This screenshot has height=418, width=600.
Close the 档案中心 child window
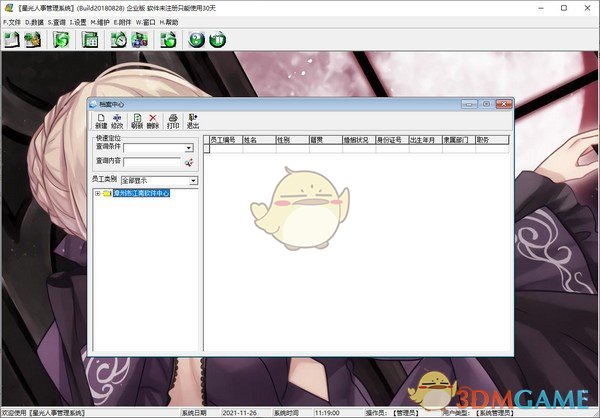pyautogui.click(x=504, y=104)
